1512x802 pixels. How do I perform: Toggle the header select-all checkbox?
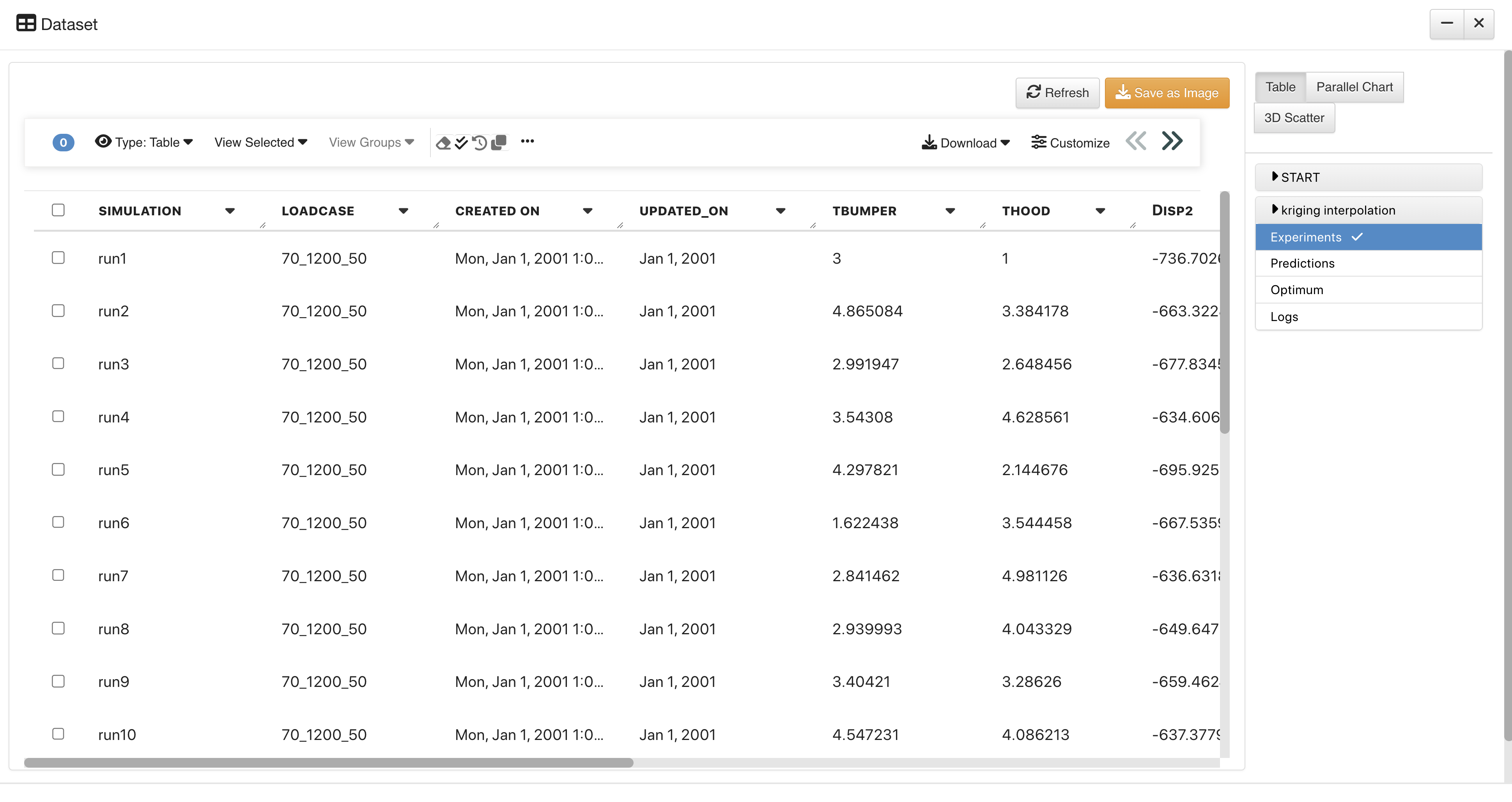[58, 210]
